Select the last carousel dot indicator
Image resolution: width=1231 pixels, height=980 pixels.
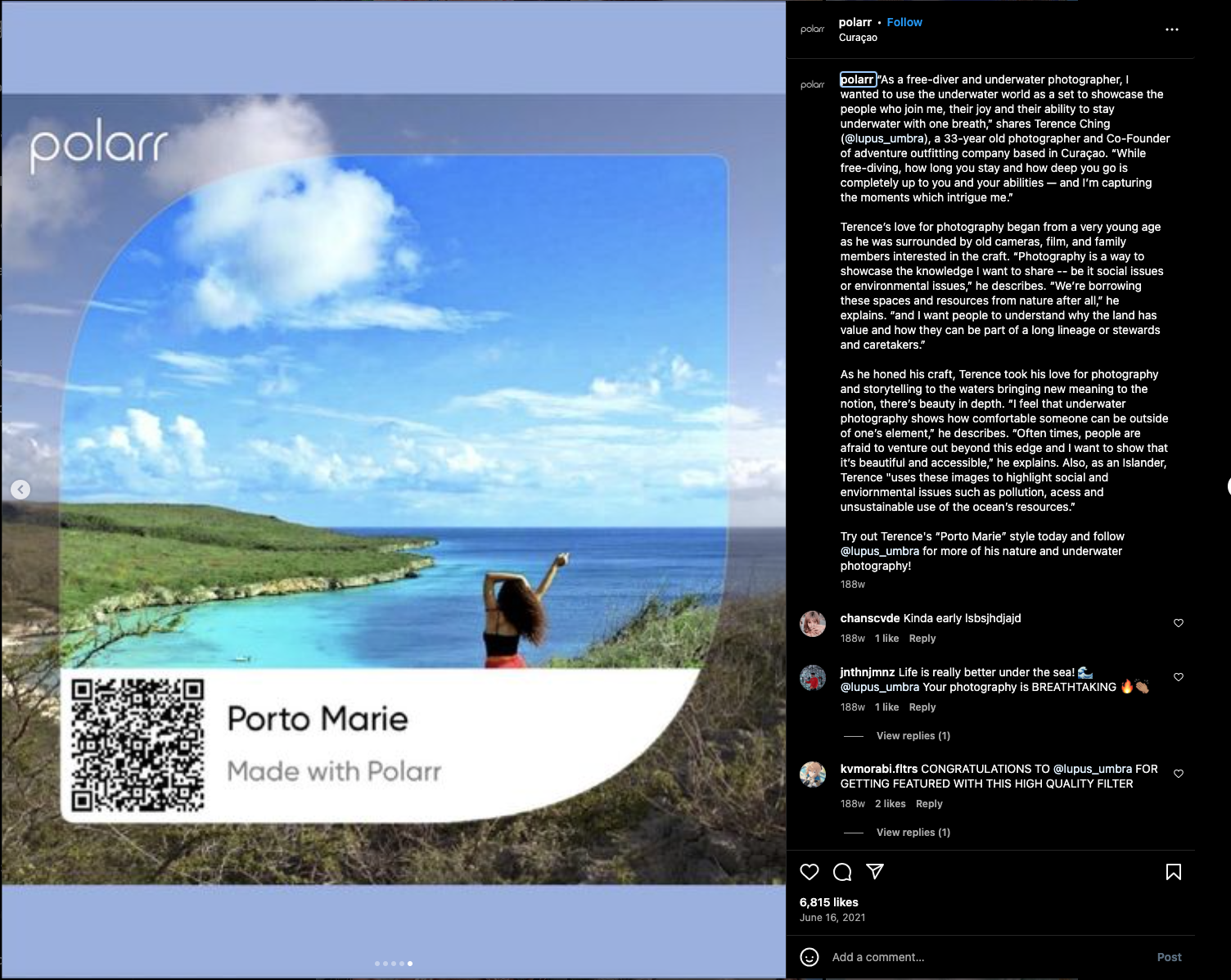[x=410, y=964]
